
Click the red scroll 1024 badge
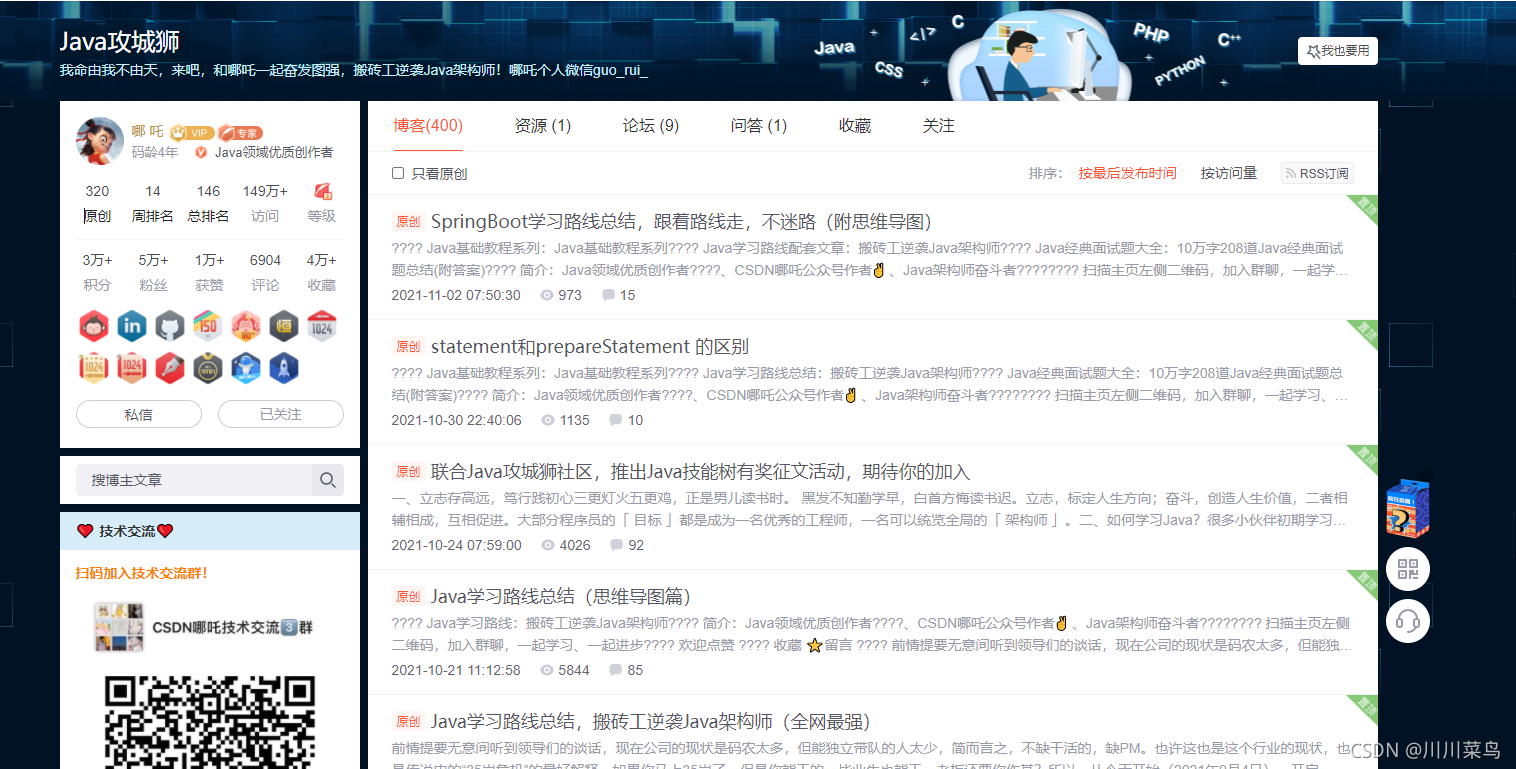(132, 368)
